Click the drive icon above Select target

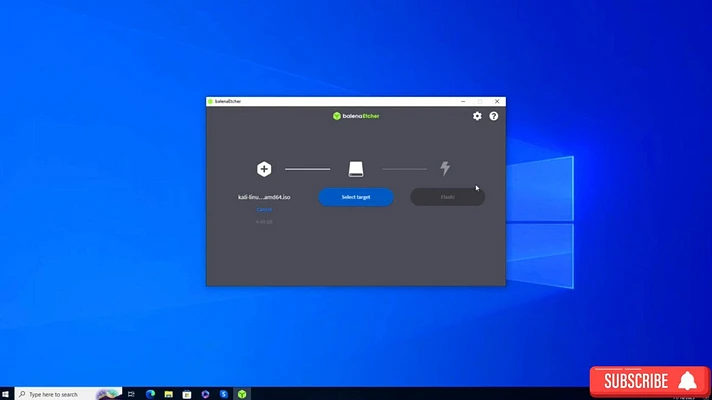click(356, 169)
